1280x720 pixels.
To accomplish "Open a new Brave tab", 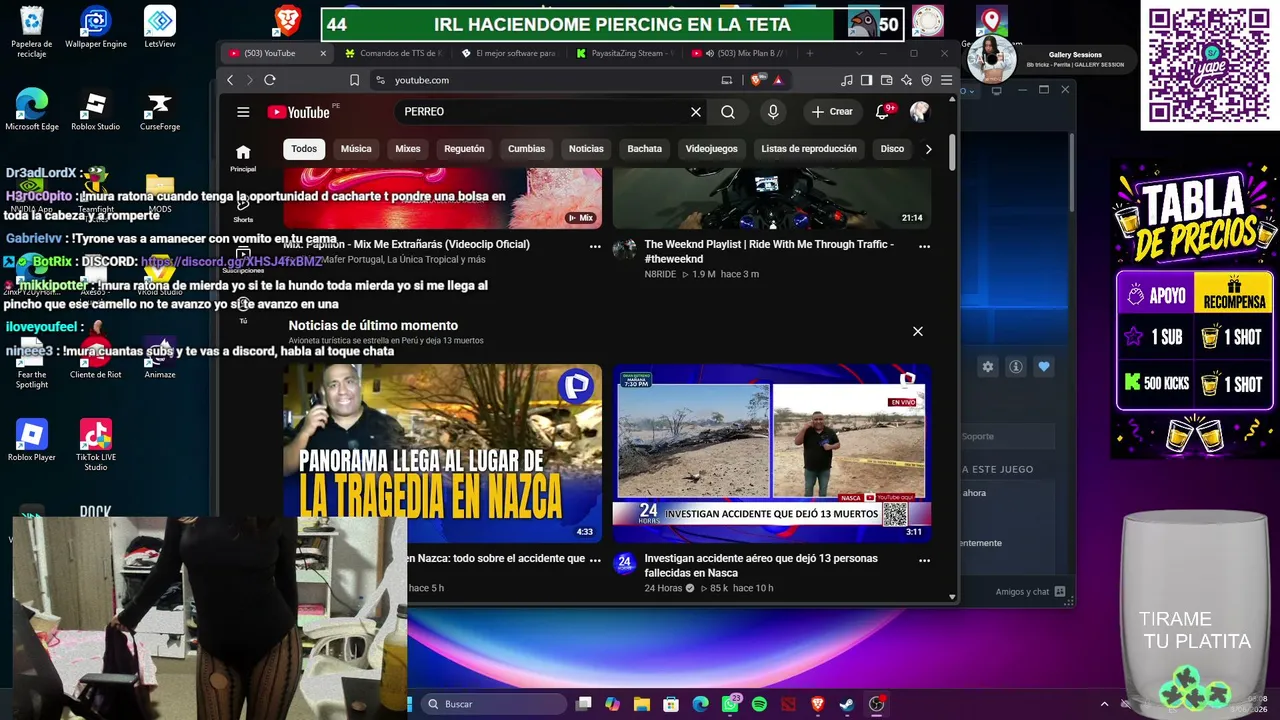I will point(810,53).
